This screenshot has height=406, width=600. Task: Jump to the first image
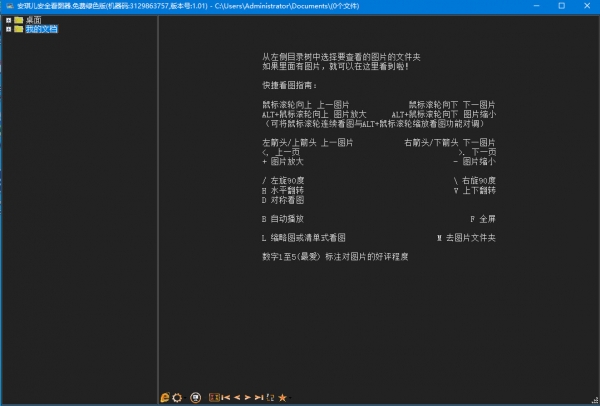pos(226,398)
